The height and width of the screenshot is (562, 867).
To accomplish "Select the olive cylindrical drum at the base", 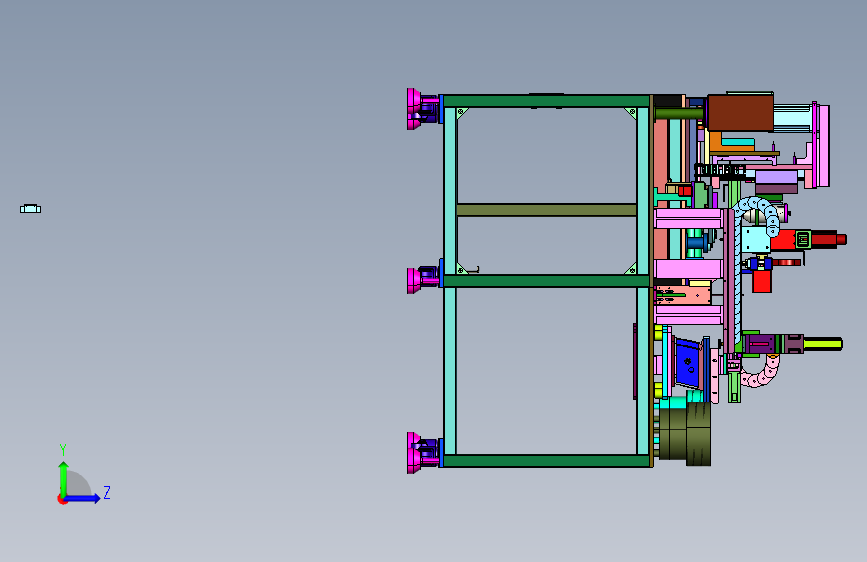I will [x=685, y=434].
